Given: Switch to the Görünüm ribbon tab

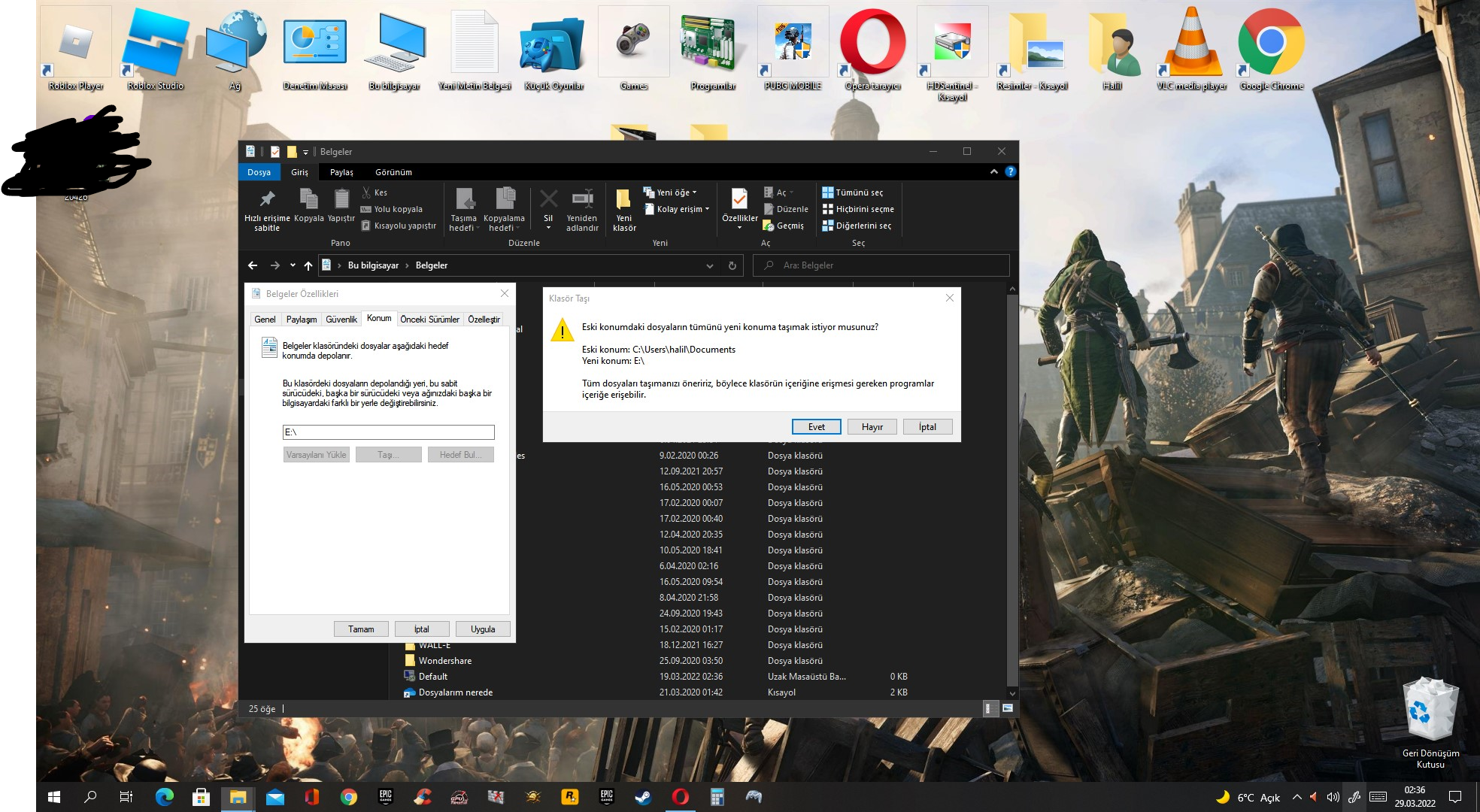Looking at the screenshot, I should 393,172.
